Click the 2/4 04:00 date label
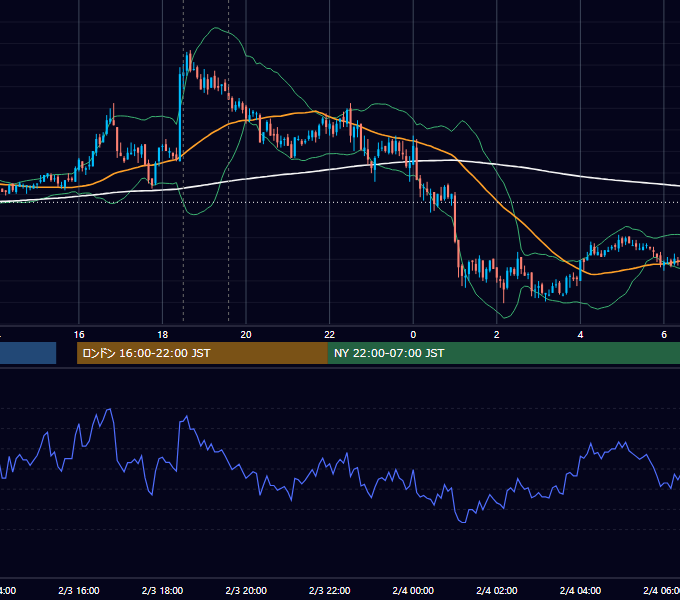This screenshot has width=680, height=600. (x=580, y=590)
